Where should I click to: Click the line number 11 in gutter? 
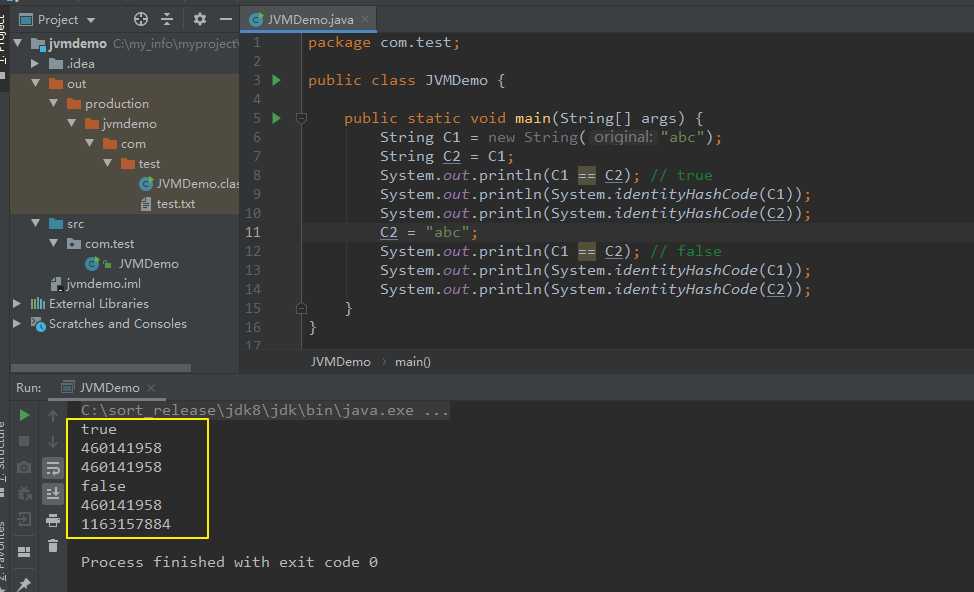[253, 232]
